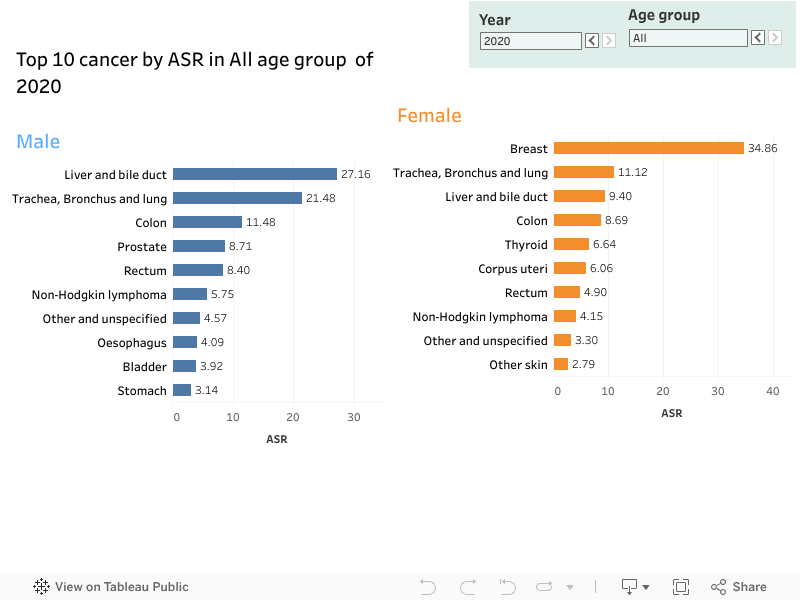The width and height of the screenshot is (800, 600).
Task: Click the female Thyroid bar
Action: [571, 244]
